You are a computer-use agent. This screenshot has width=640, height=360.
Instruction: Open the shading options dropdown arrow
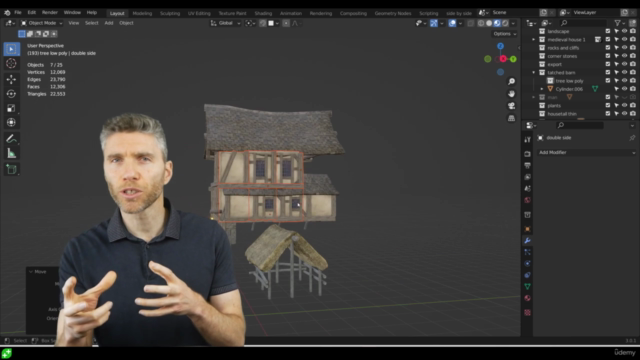pyautogui.click(x=513, y=23)
